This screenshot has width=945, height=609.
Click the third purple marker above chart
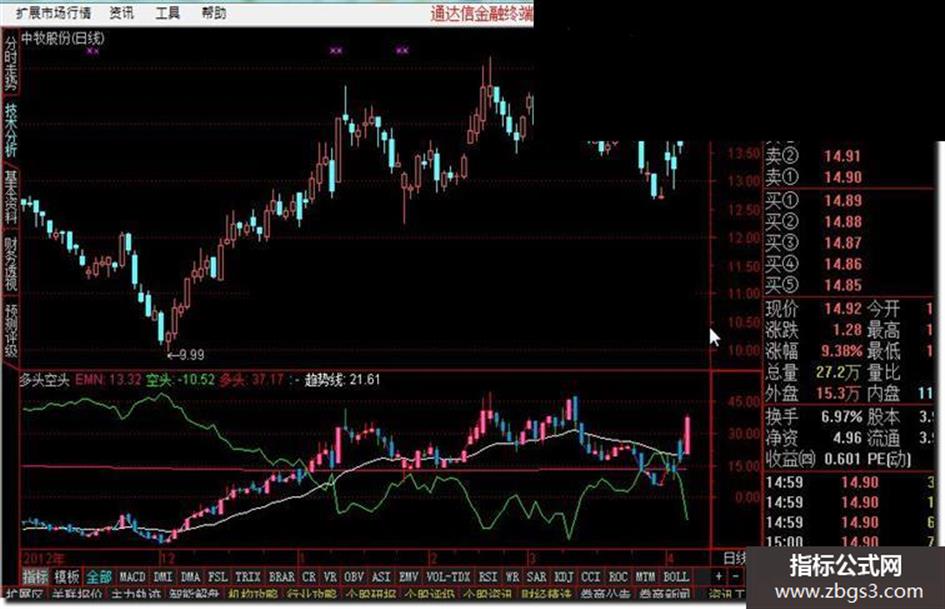point(402,51)
